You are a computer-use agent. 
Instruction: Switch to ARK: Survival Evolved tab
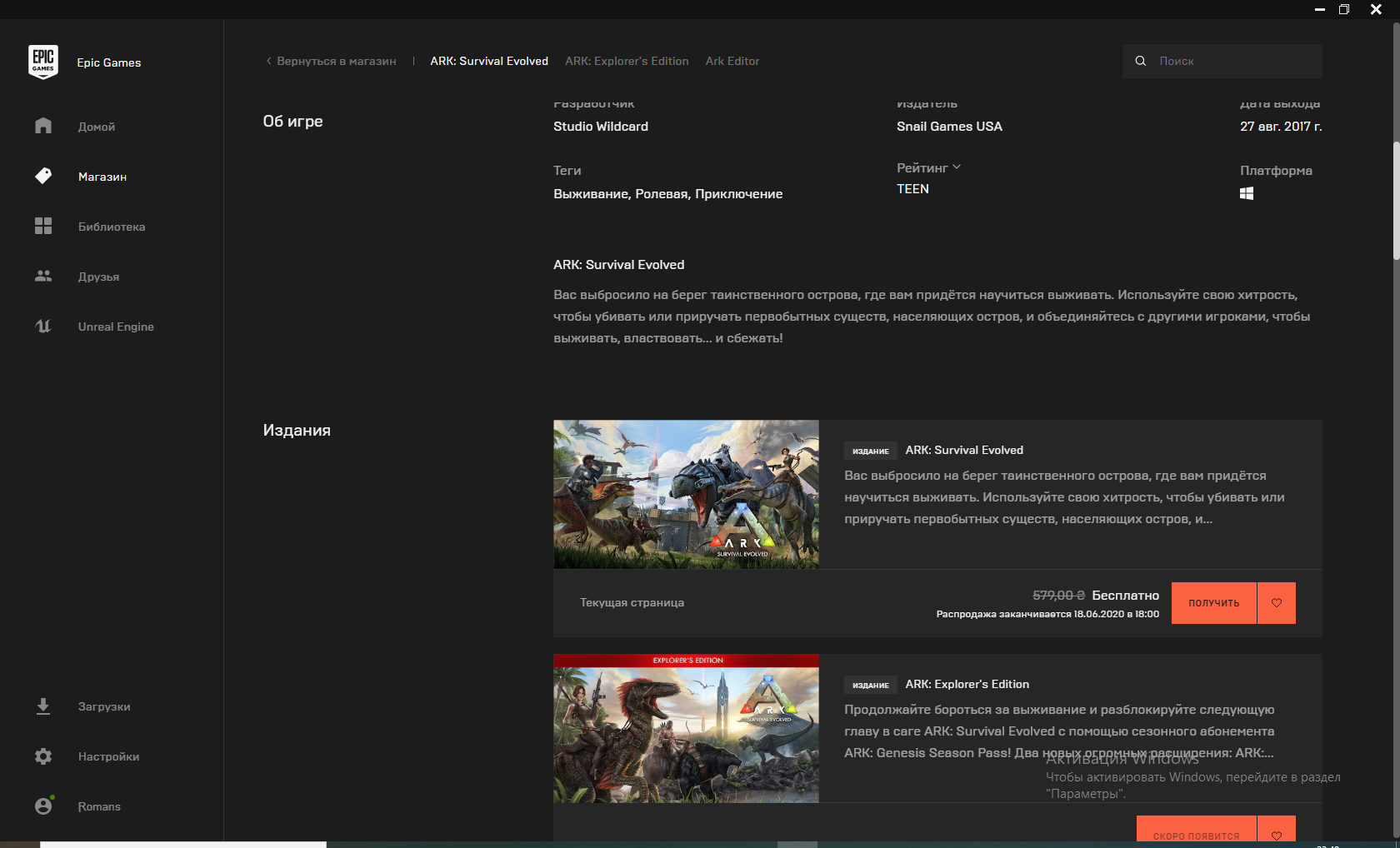tap(489, 61)
